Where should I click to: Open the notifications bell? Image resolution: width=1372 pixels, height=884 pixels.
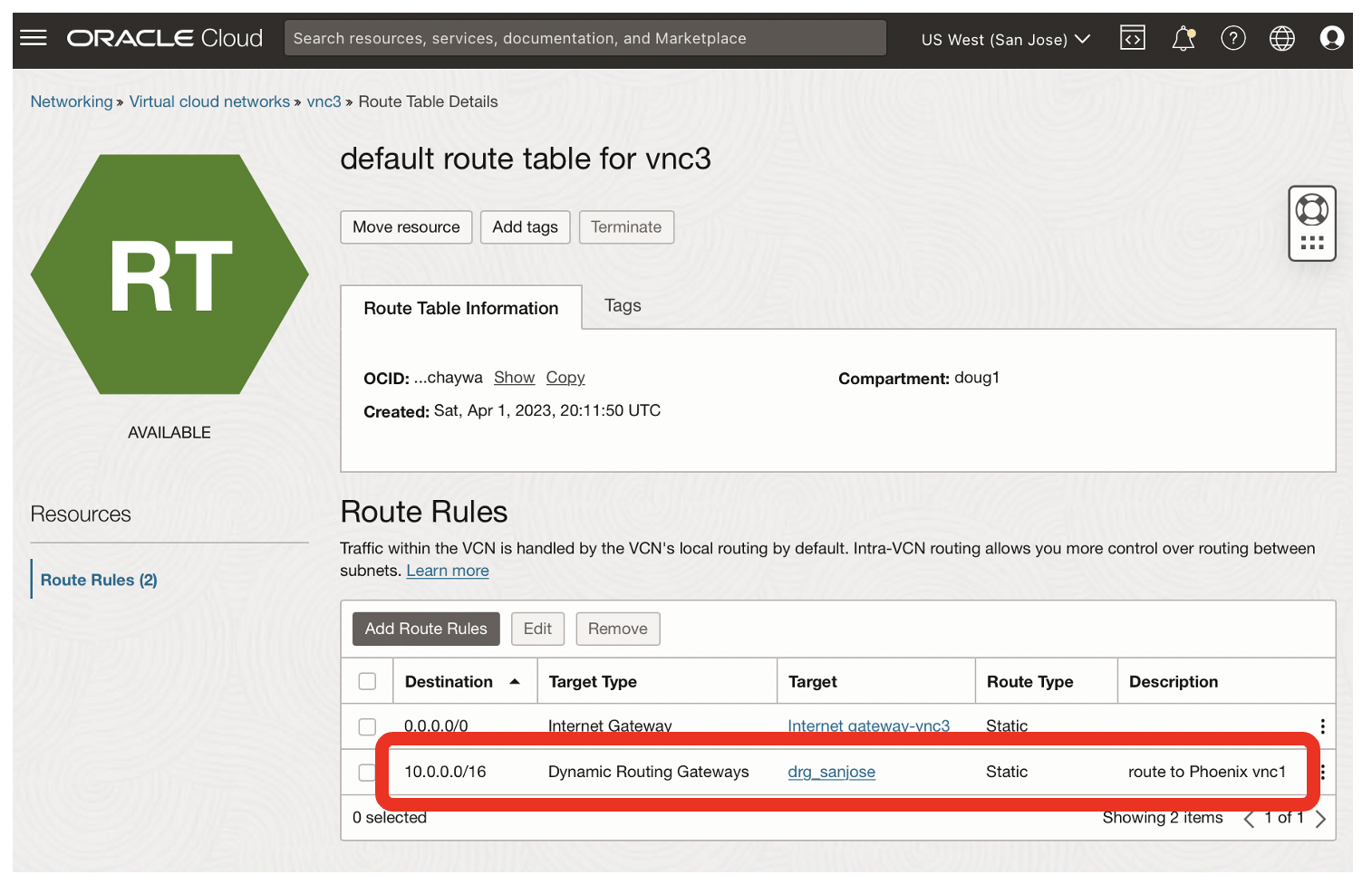point(1183,37)
